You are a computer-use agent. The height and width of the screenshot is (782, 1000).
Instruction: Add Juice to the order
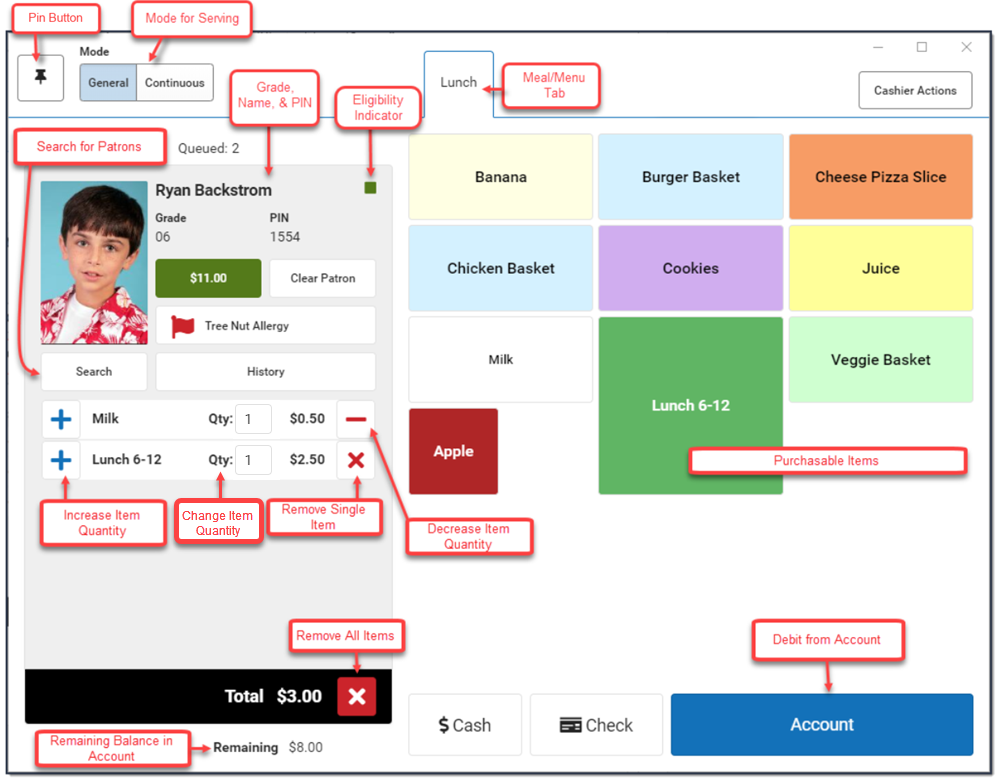(x=881, y=268)
